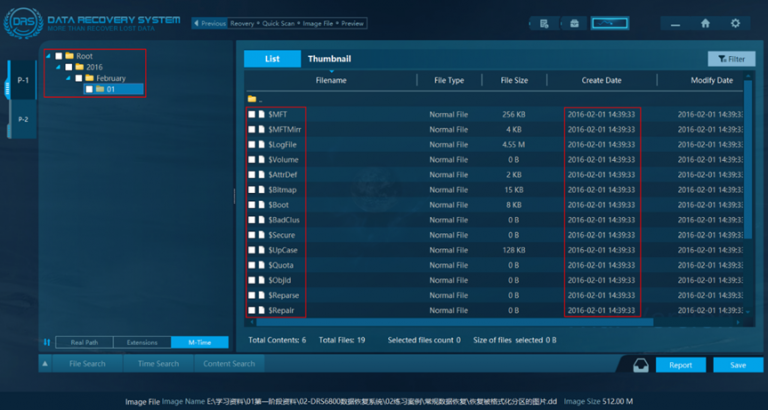Open settings with the gear icon
Screen dimensions: 768x410
[x=736, y=22]
